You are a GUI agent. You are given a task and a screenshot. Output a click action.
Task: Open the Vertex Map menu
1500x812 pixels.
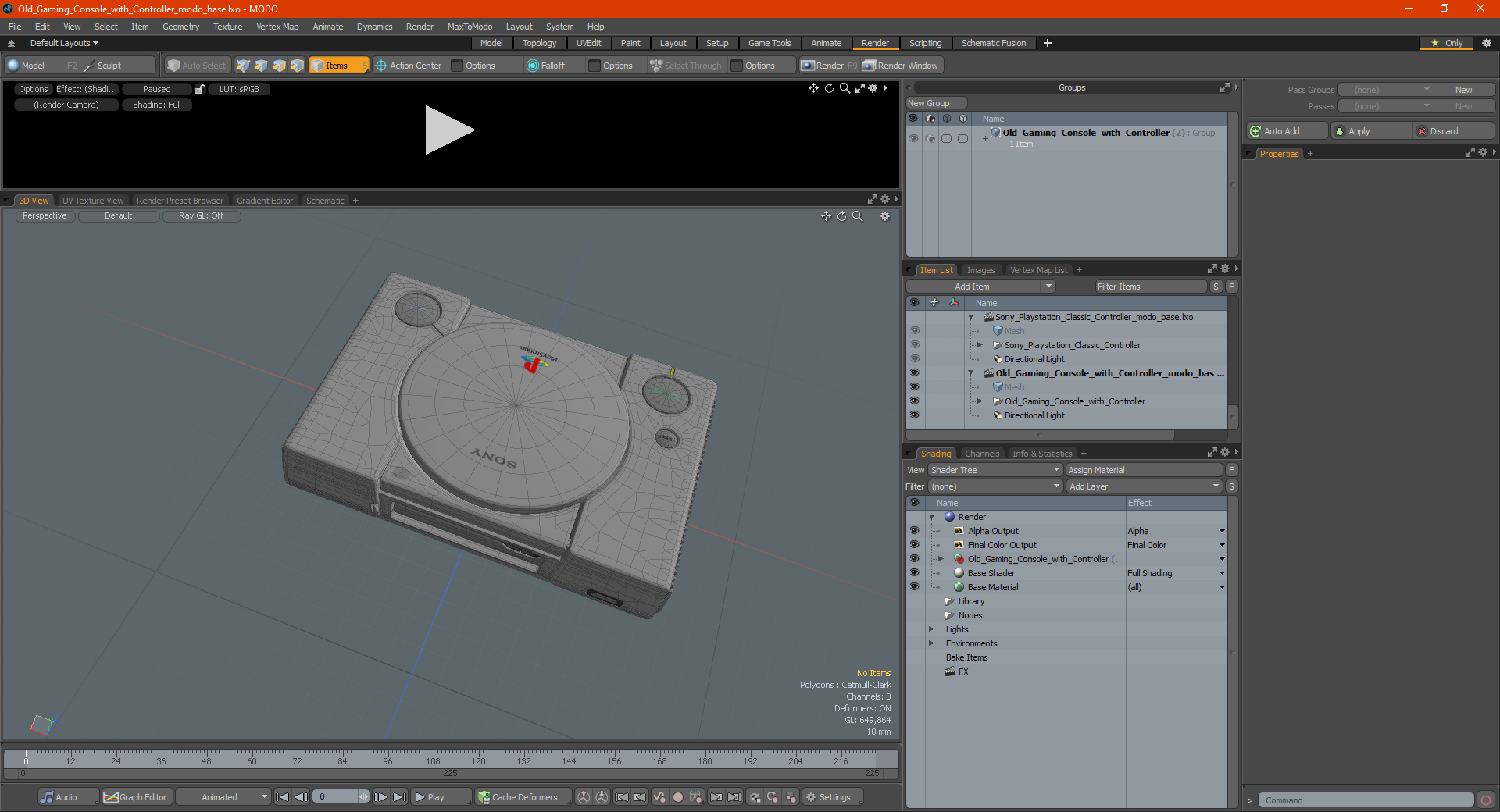click(x=277, y=27)
